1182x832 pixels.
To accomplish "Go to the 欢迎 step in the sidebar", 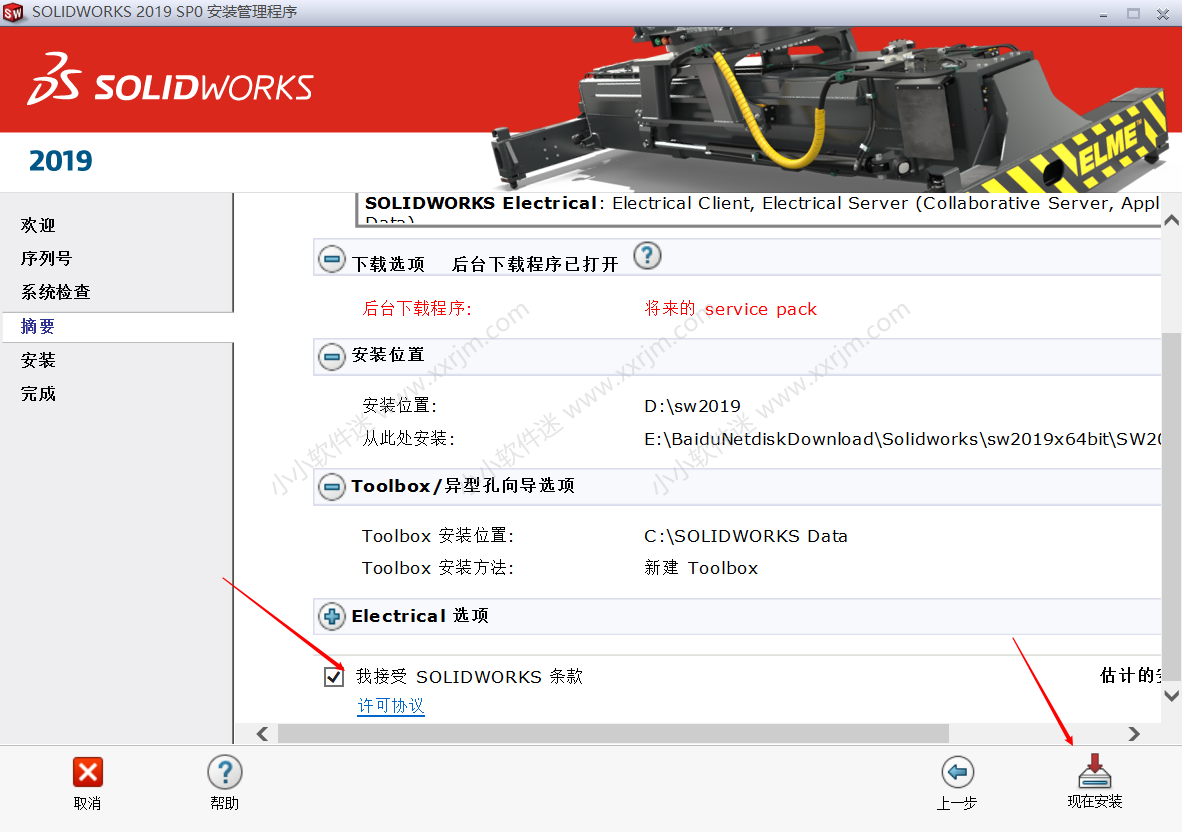I will click(38, 225).
